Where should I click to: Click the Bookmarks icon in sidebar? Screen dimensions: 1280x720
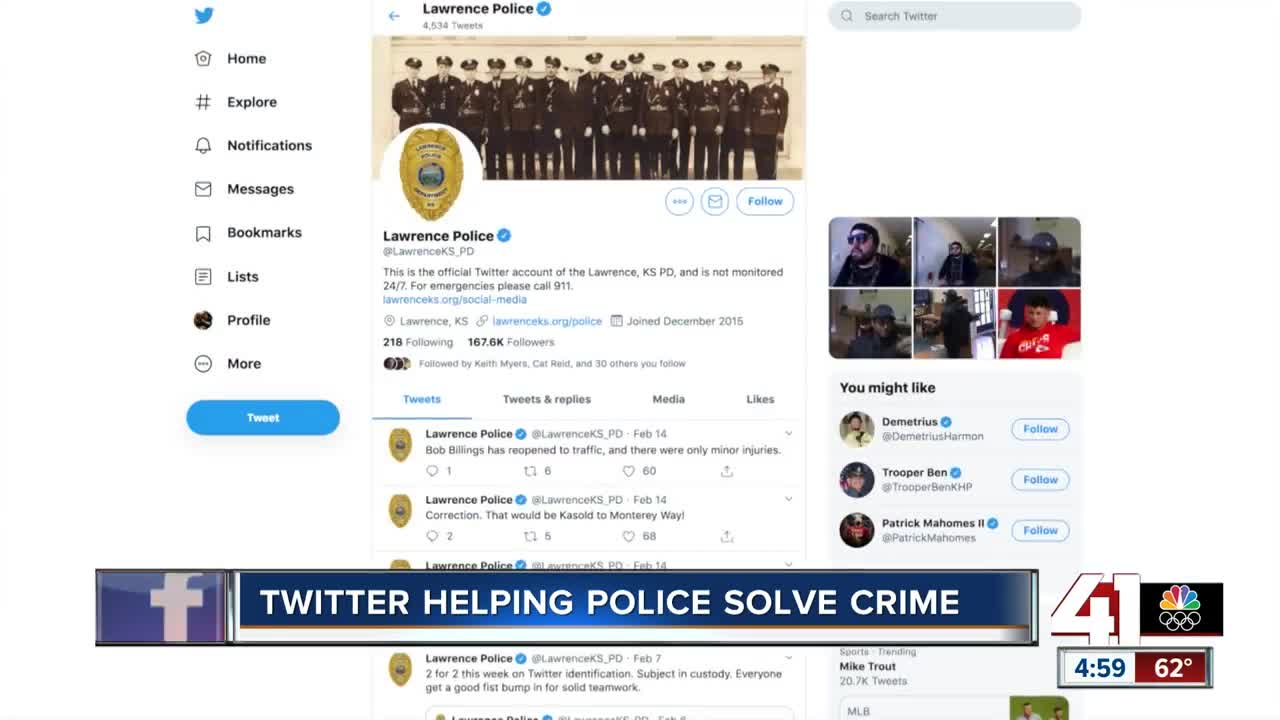point(203,233)
